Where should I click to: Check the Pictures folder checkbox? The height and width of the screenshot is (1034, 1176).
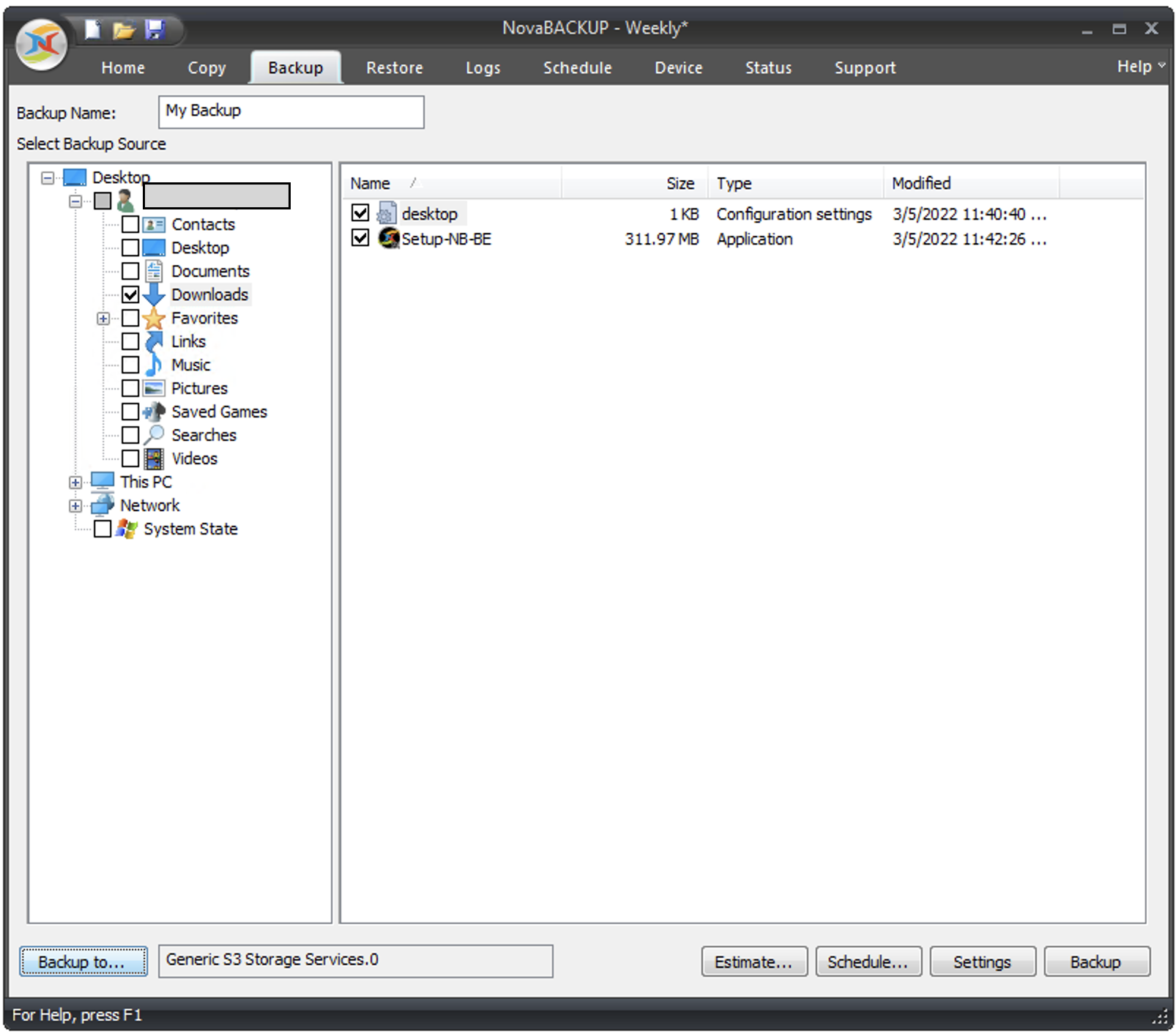130,388
